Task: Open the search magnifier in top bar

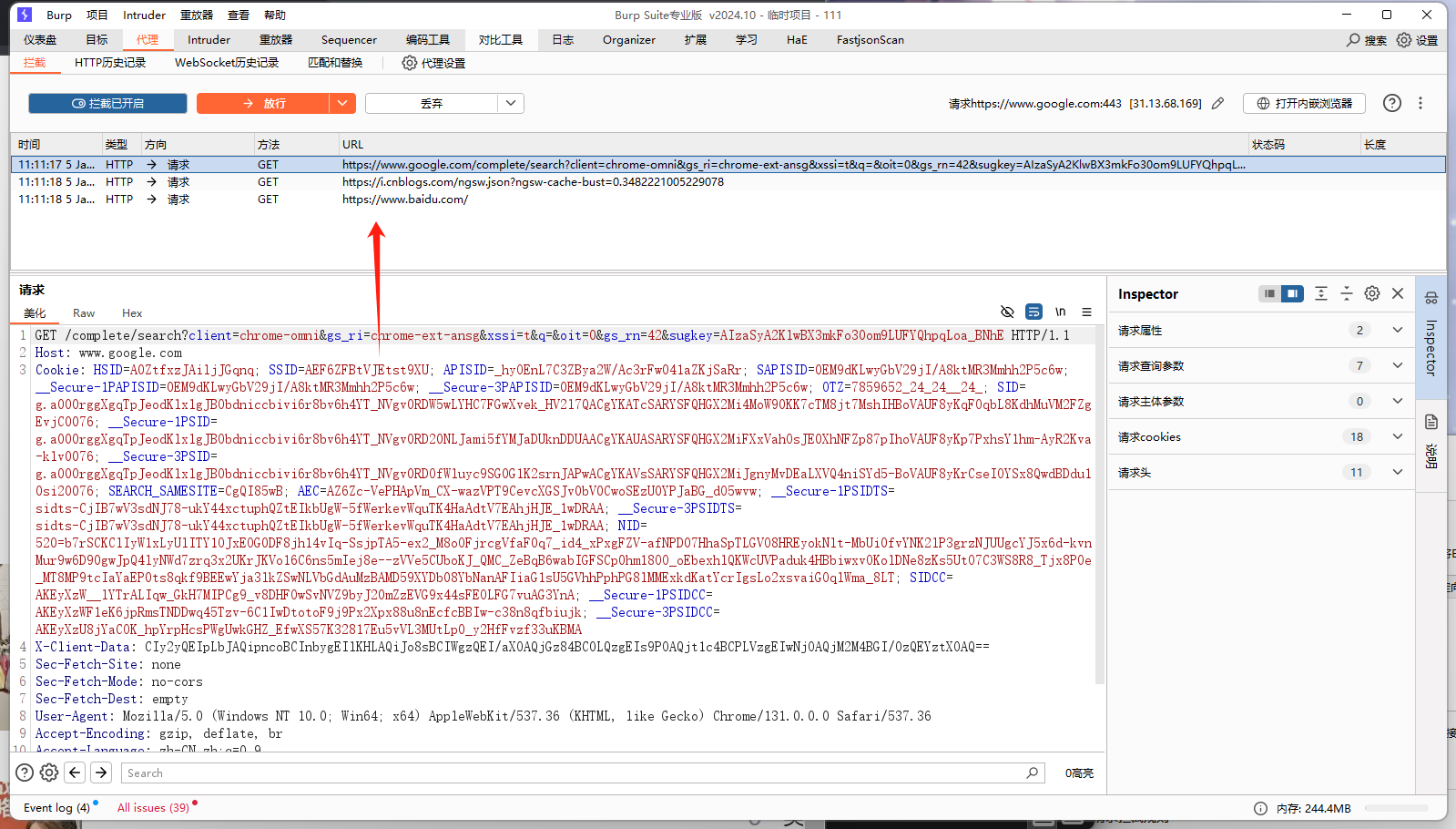Action: 1353,40
